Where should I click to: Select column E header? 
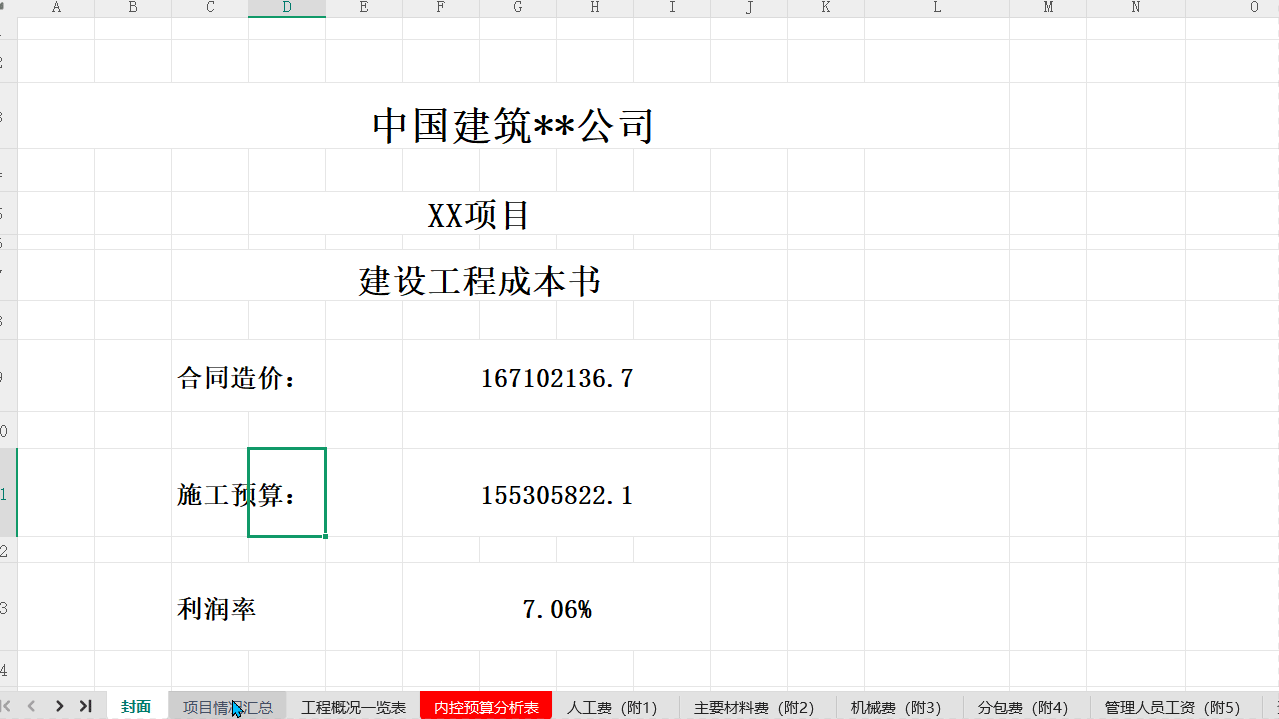point(364,8)
